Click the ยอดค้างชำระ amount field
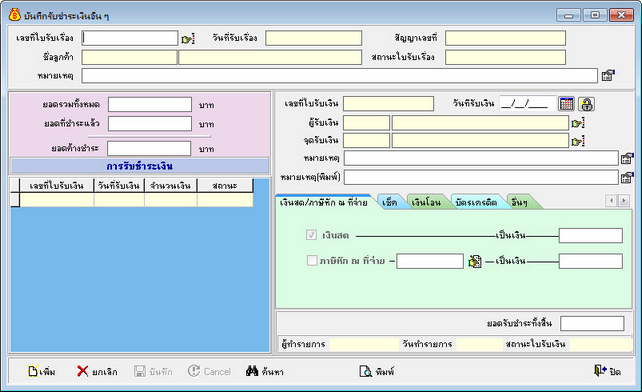This screenshot has height=392, width=642. [149, 148]
